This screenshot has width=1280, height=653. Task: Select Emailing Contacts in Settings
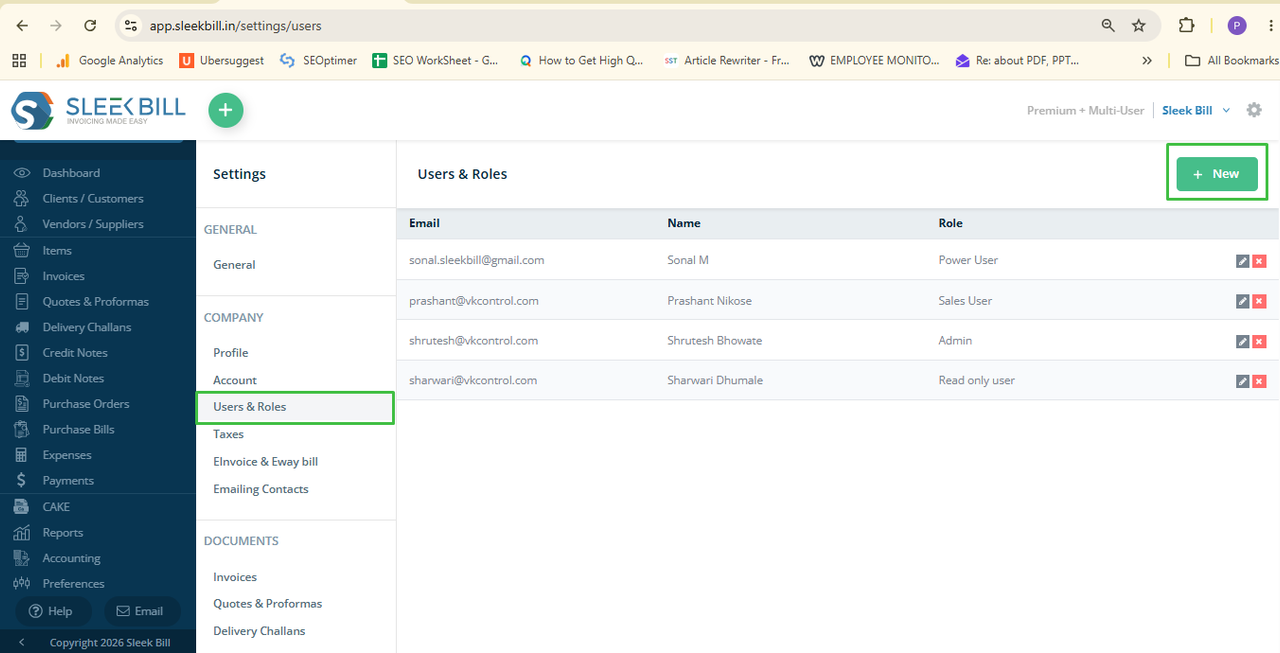coord(261,489)
